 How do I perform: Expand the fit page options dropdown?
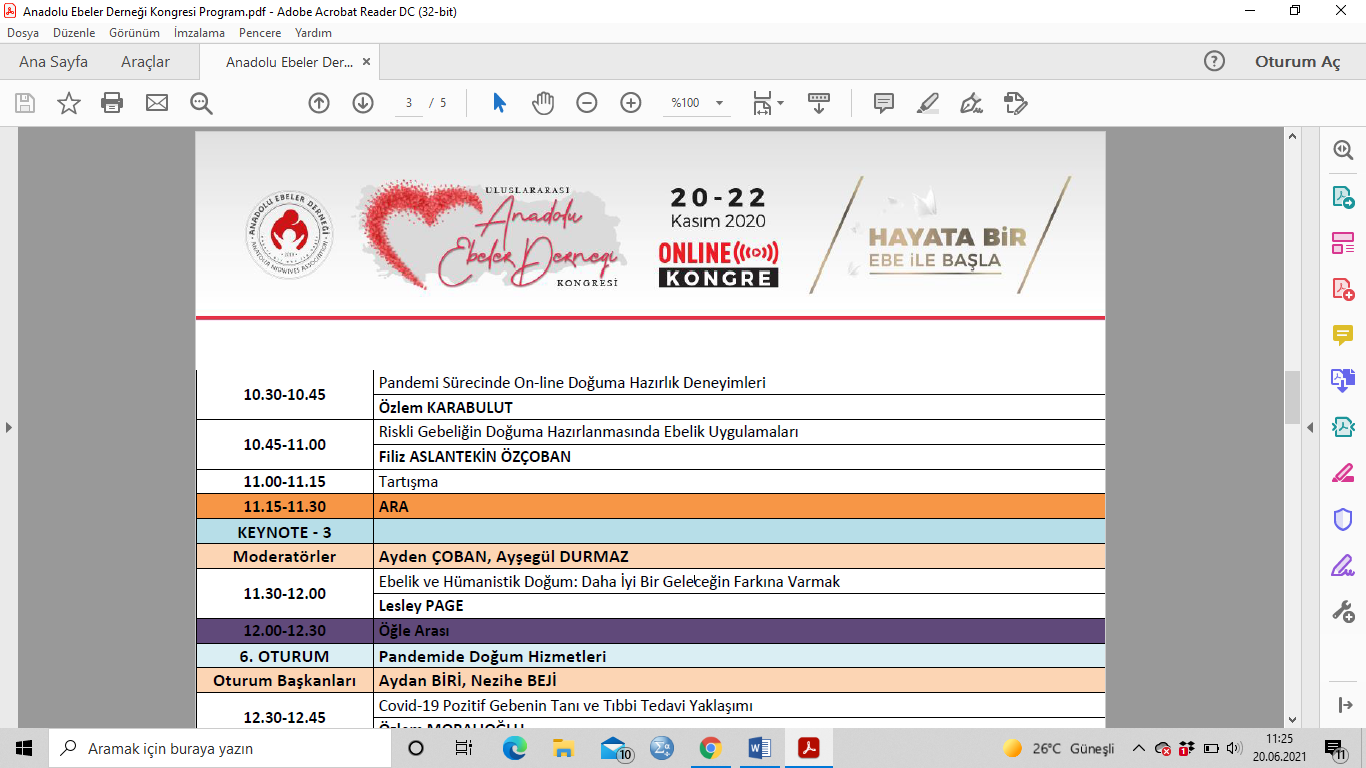click(x=780, y=103)
